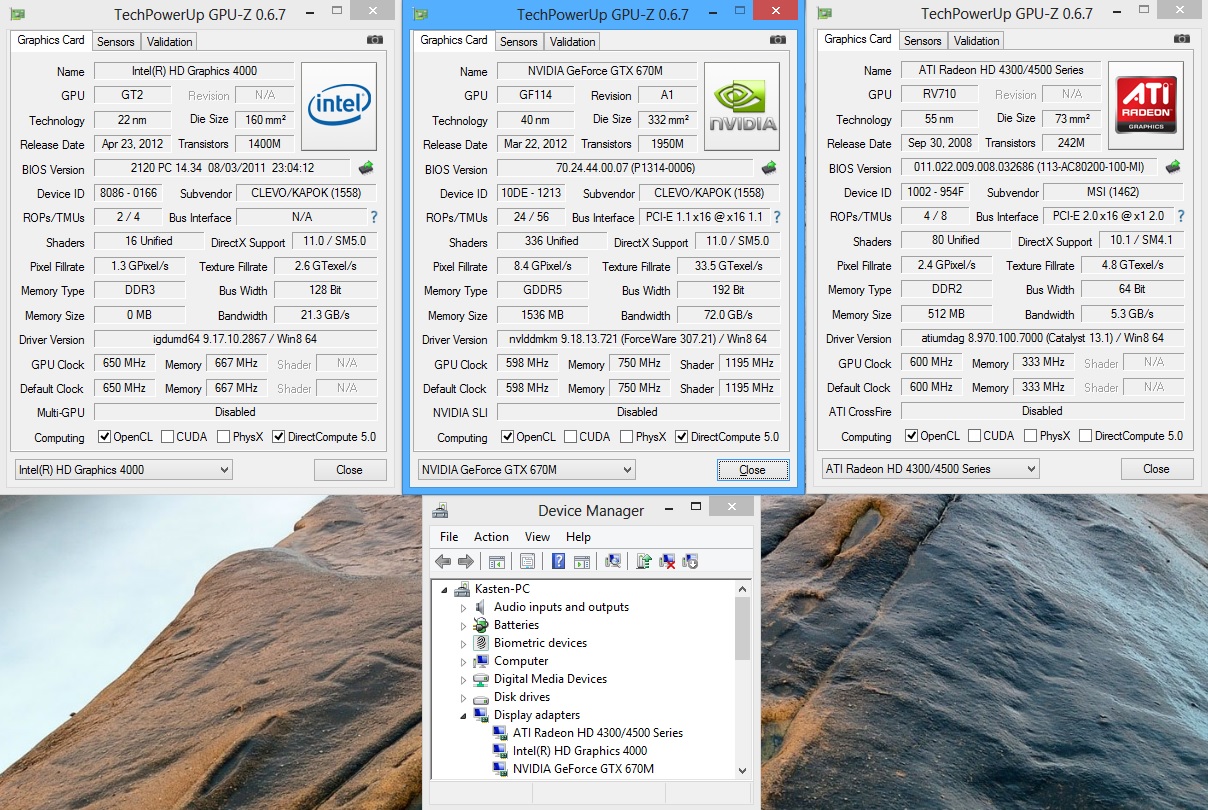Click Forward arrow in Device Manager toolbar
The image size is (1208, 810).
coord(465,562)
